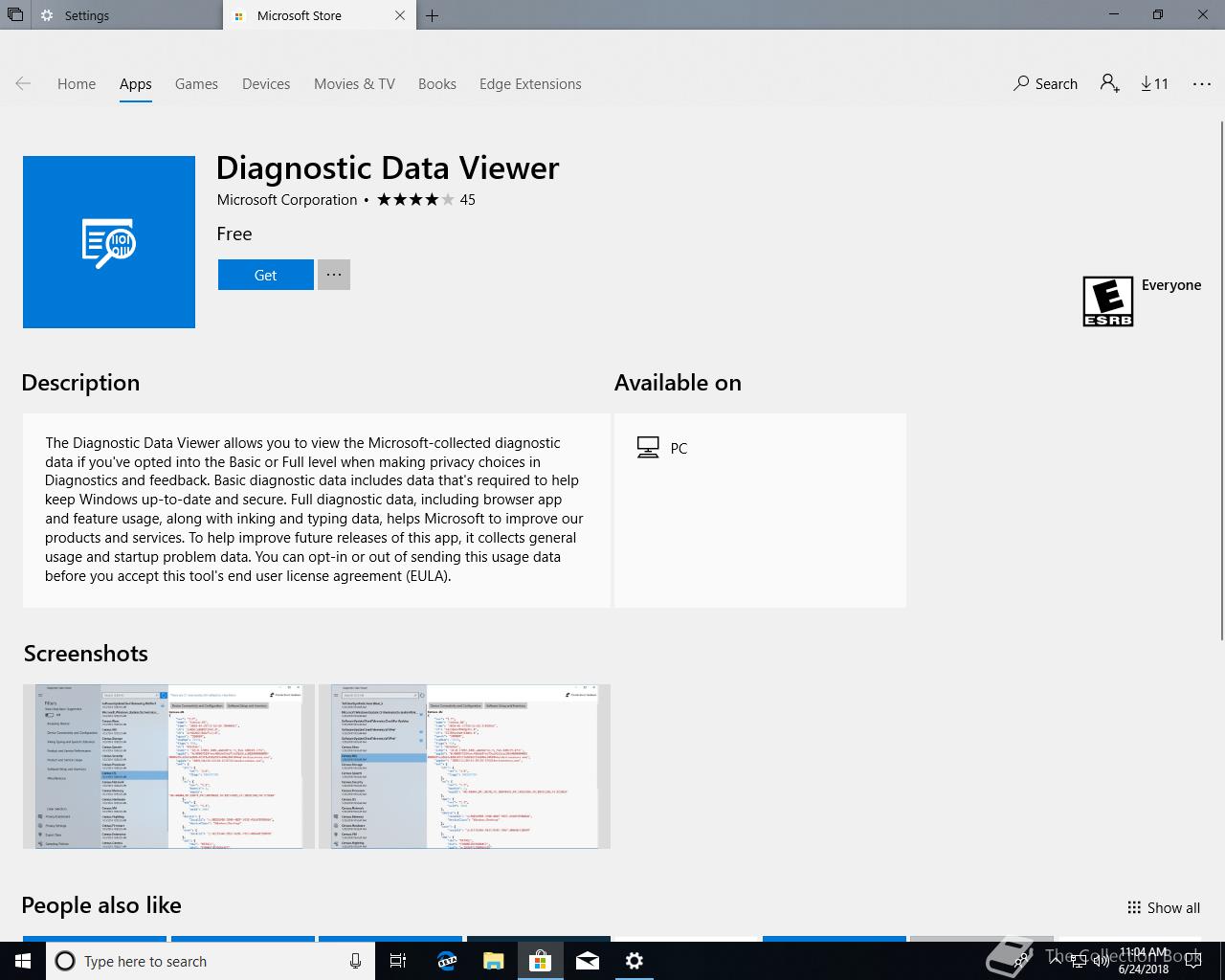Open the first app screenshot
The image size is (1225, 980).
click(168, 767)
